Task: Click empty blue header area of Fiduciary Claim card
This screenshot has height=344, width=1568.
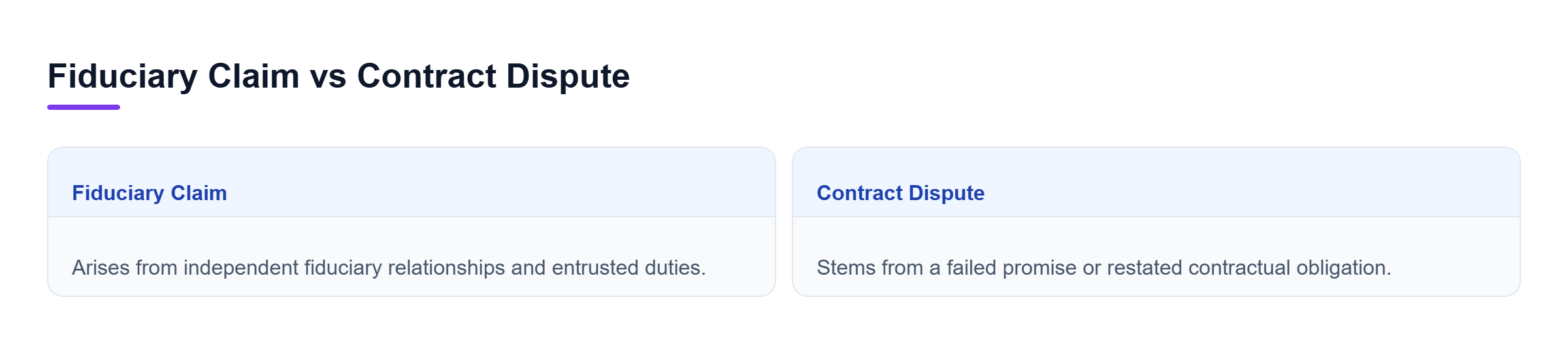Action: click(497, 183)
